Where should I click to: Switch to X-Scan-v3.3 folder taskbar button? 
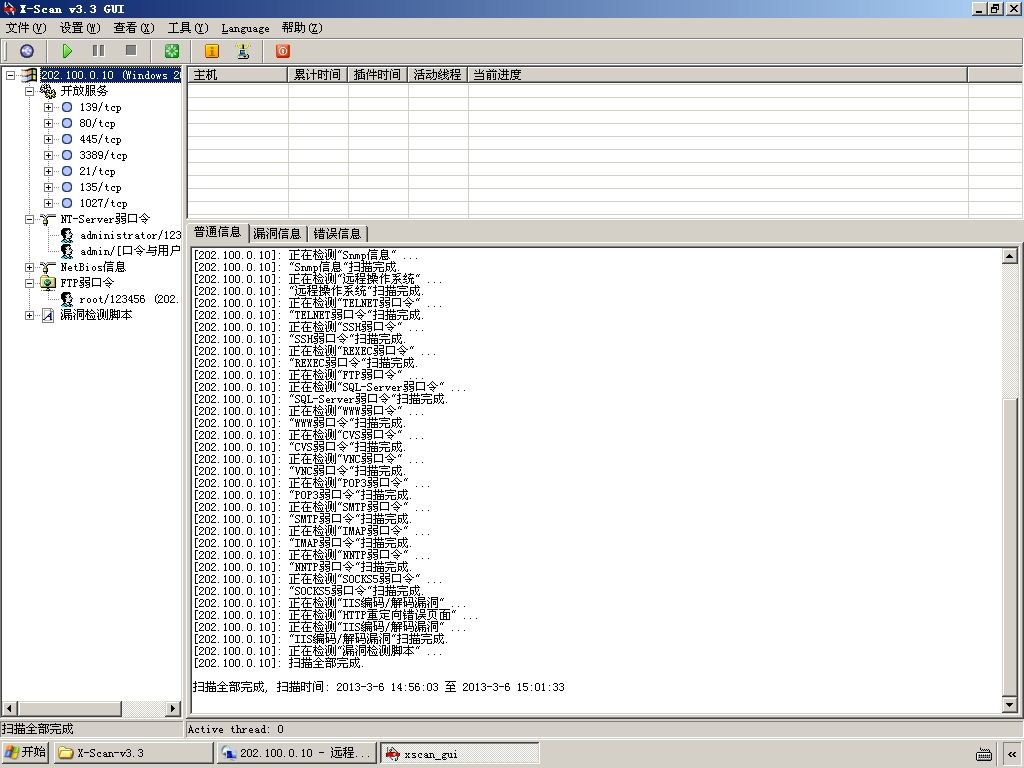point(133,753)
